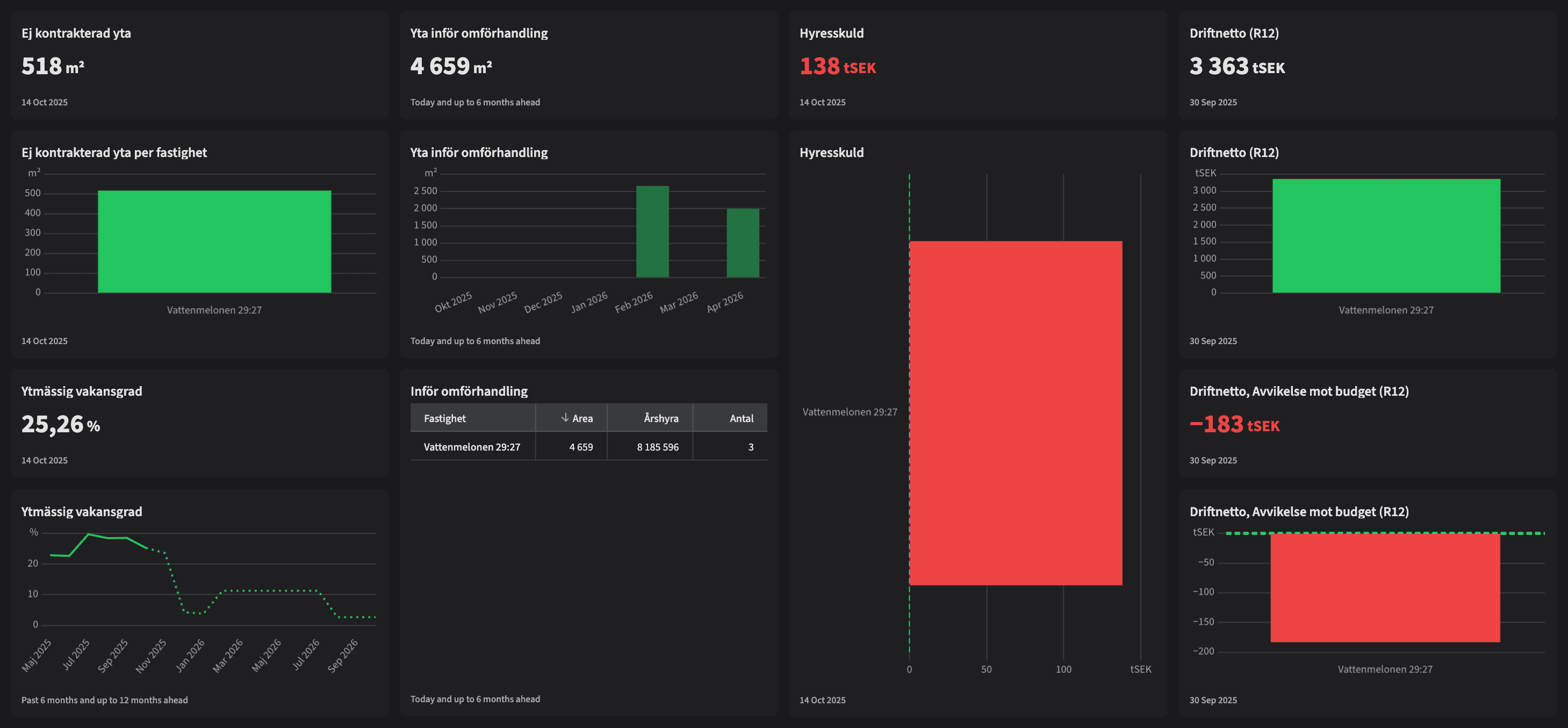Click the Antal column header
Image resolution: width=1568 pixels, height=728 pixels.
pos(741,418)
